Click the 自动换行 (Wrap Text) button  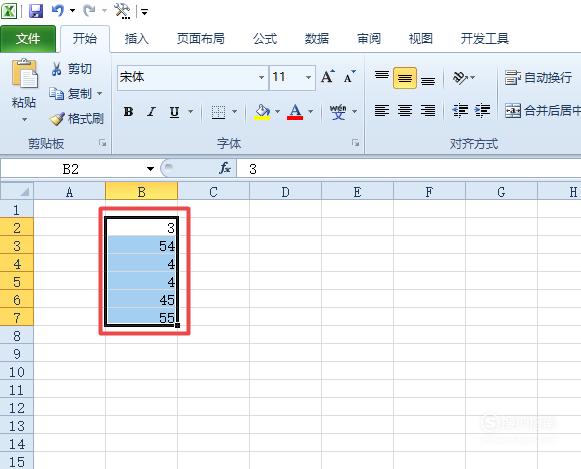pyautogui.click(x=538, y=78)
